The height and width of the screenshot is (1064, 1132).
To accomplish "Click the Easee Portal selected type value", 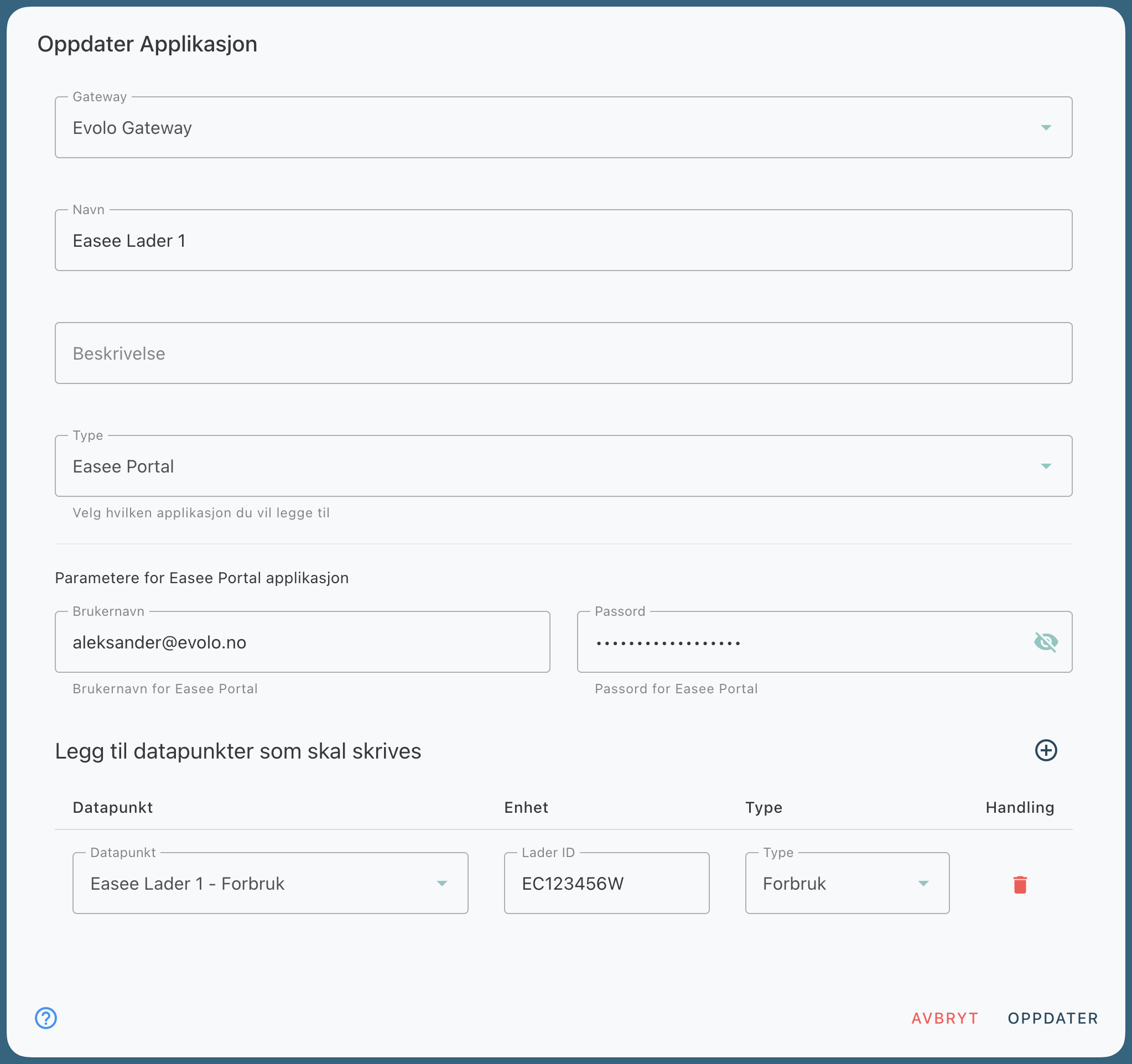I will click(123, 466).
